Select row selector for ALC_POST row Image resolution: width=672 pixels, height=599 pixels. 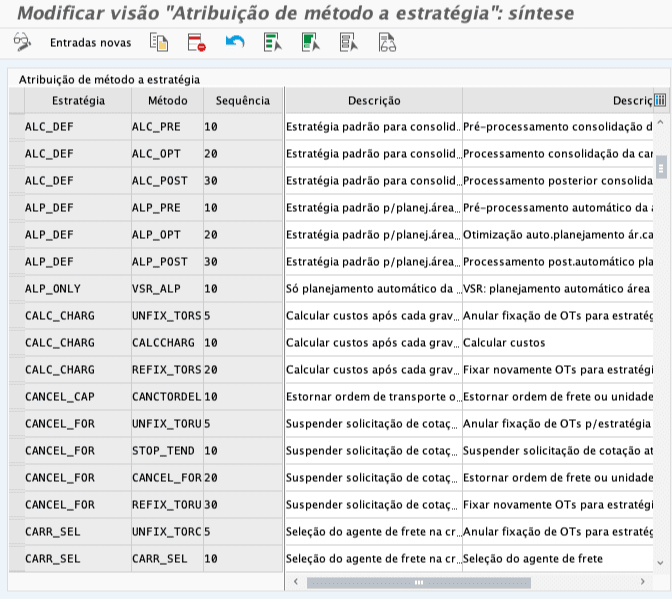[17, 181]
